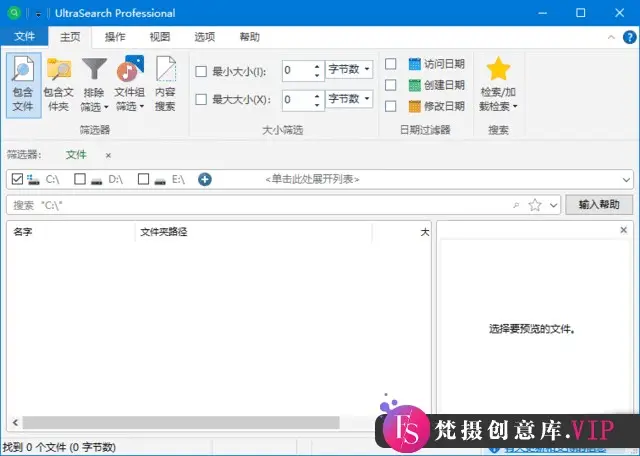The width and height of the screenshot is (640, 456).
Task: Enable the 修改日期 checkbox
Action: coord(391,106)
